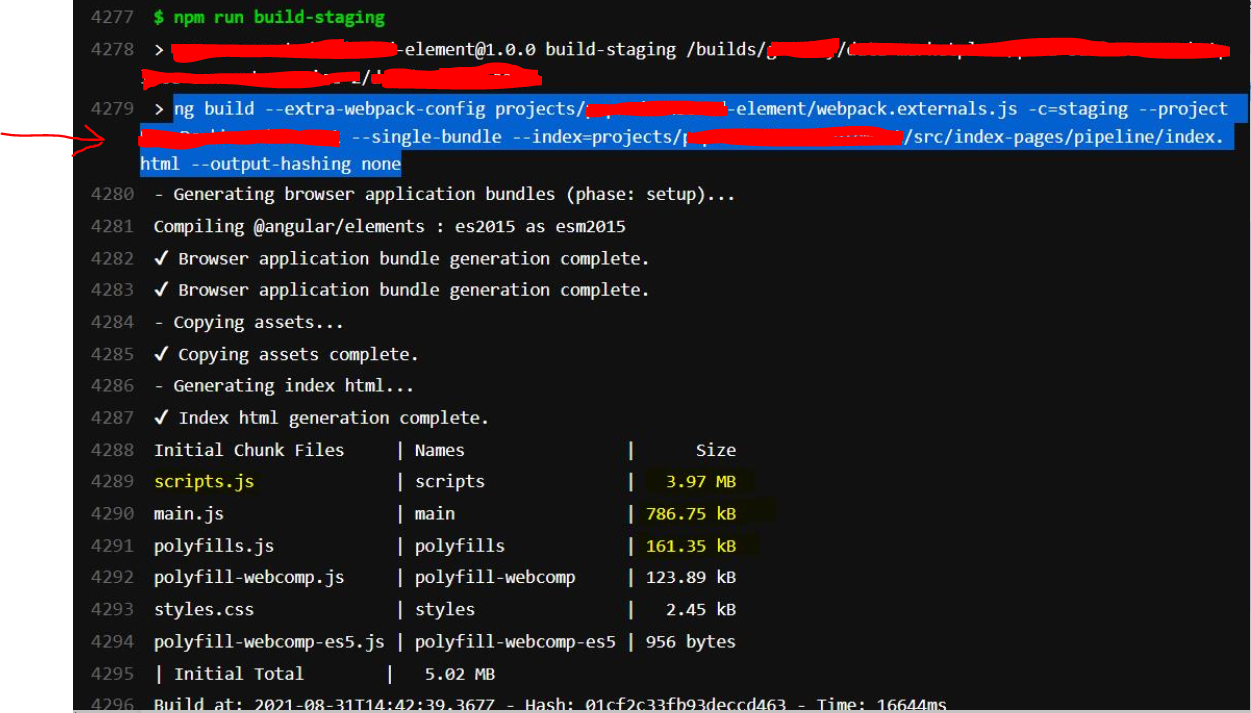This screenshot has height=713, width=1251.
Task: Click the 'html --output-hashing none' highlighted text
Action: (270, 164)
